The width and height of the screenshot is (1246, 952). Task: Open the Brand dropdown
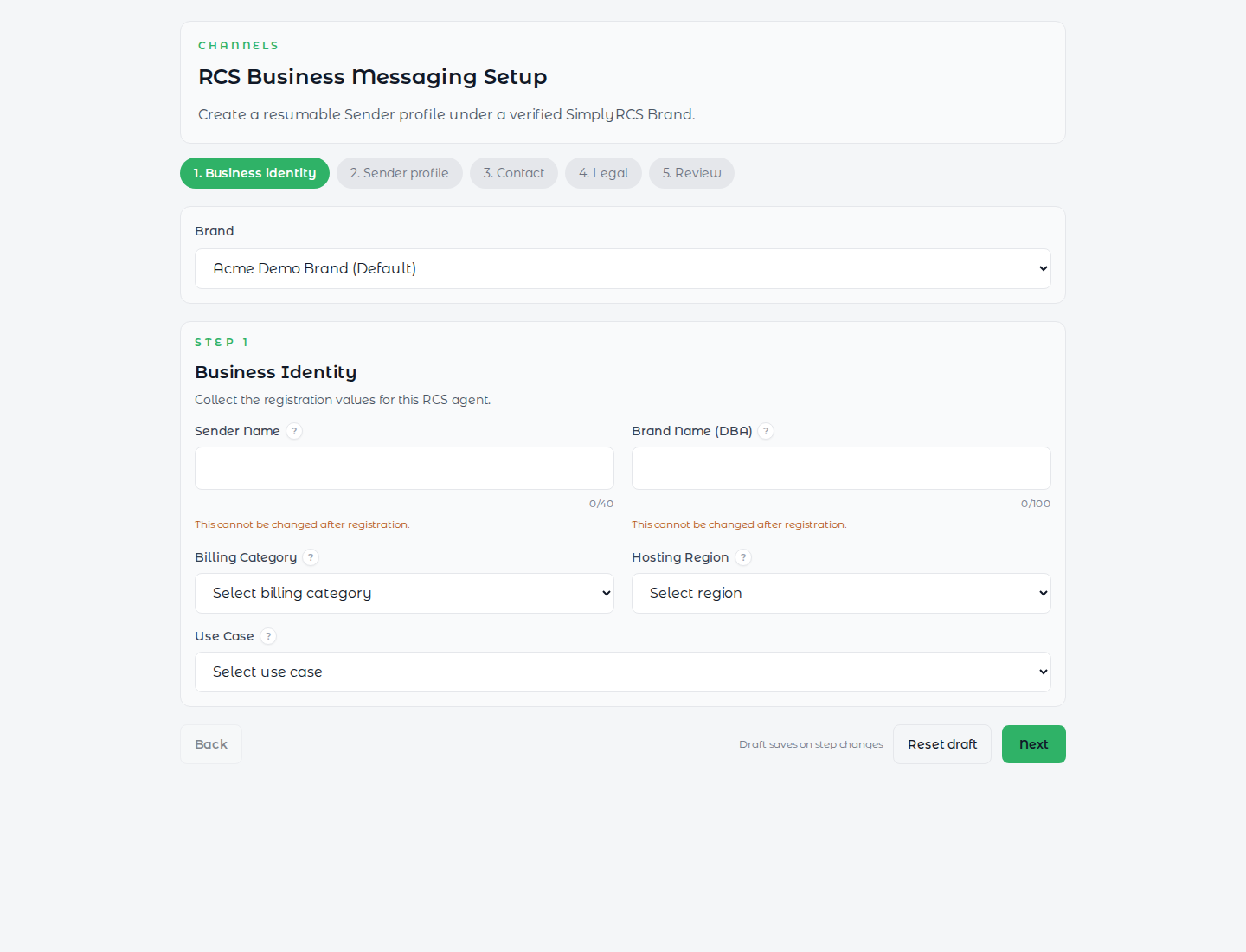623,268
